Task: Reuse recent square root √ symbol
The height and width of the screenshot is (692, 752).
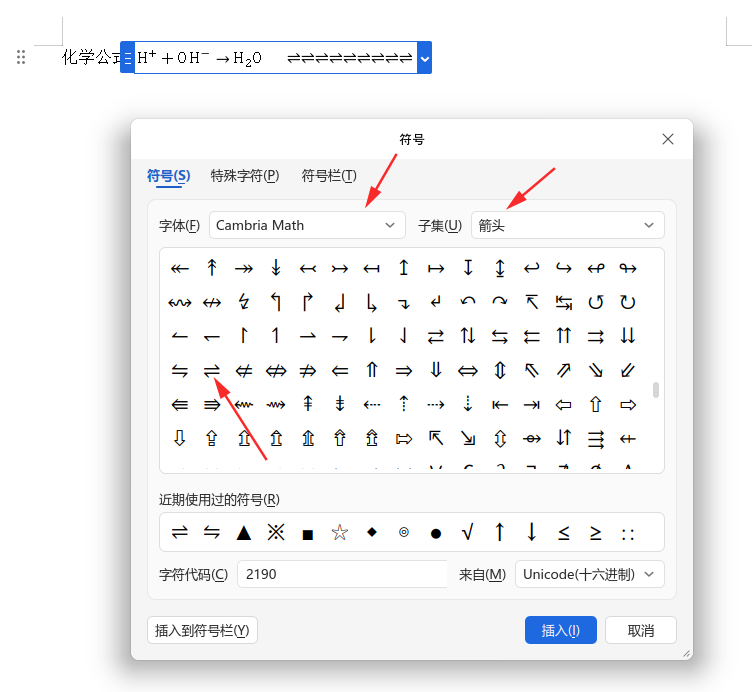Action: [468, 532]
